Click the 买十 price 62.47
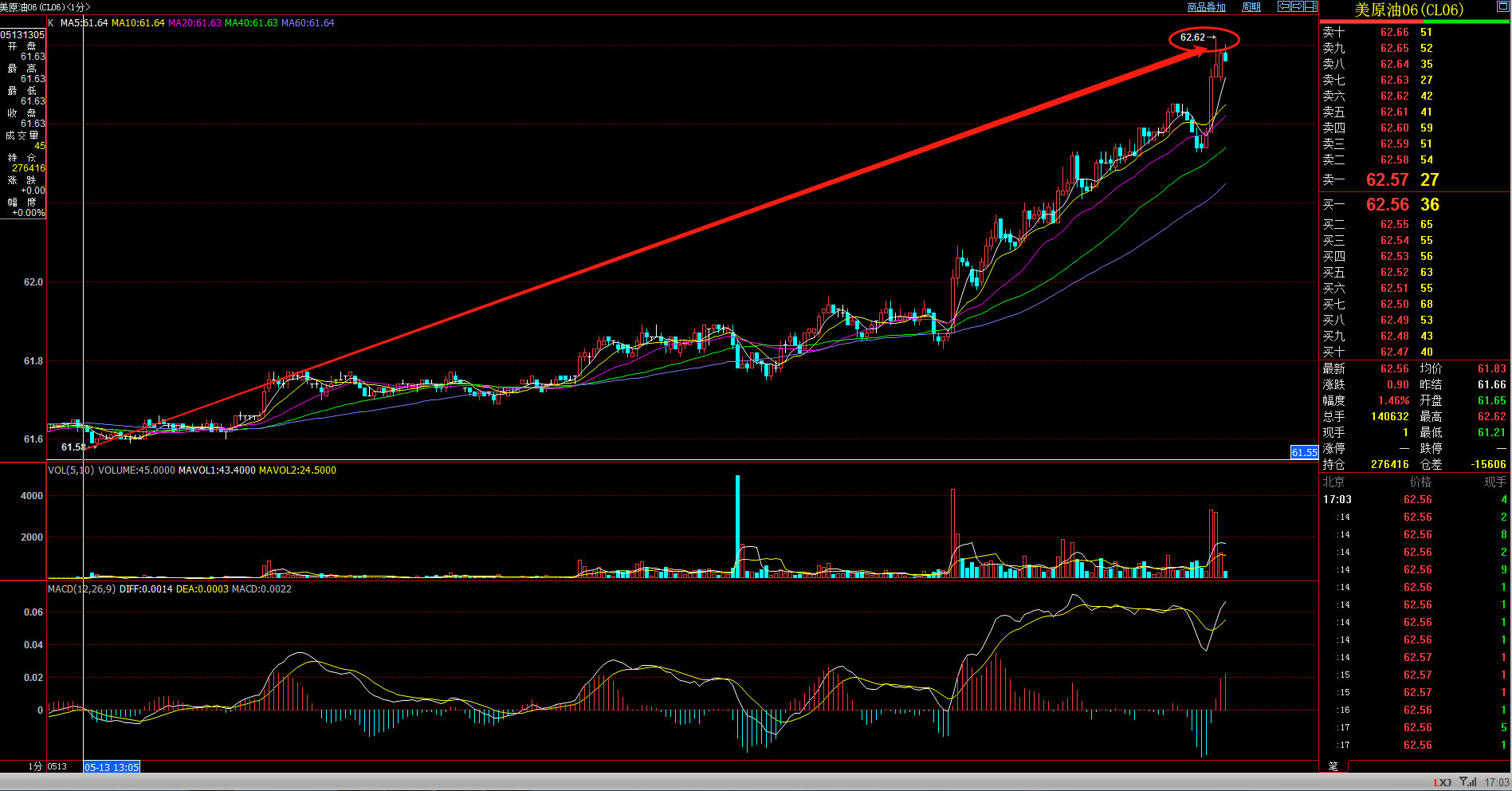The image size is (1512, 791). pos(1395,352)
